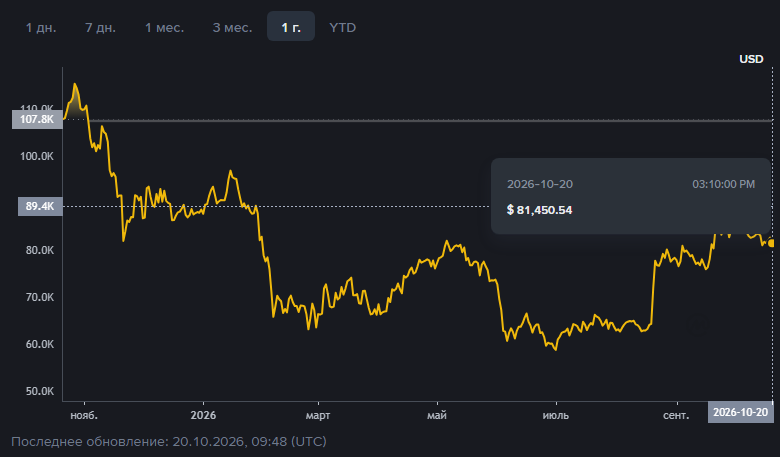780x457 pixels.
Task: Click the июль date axis label
Action: pyautogui.click(x=556, y=415)
